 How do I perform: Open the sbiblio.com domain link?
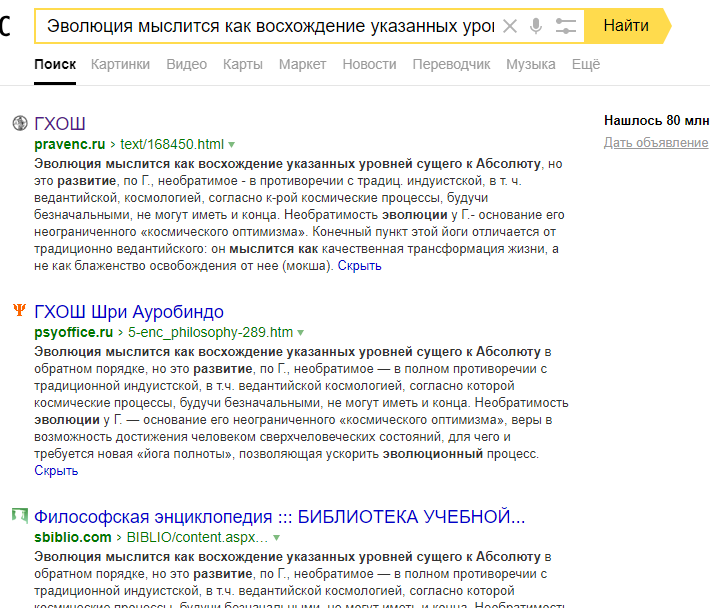click(73, 537)
